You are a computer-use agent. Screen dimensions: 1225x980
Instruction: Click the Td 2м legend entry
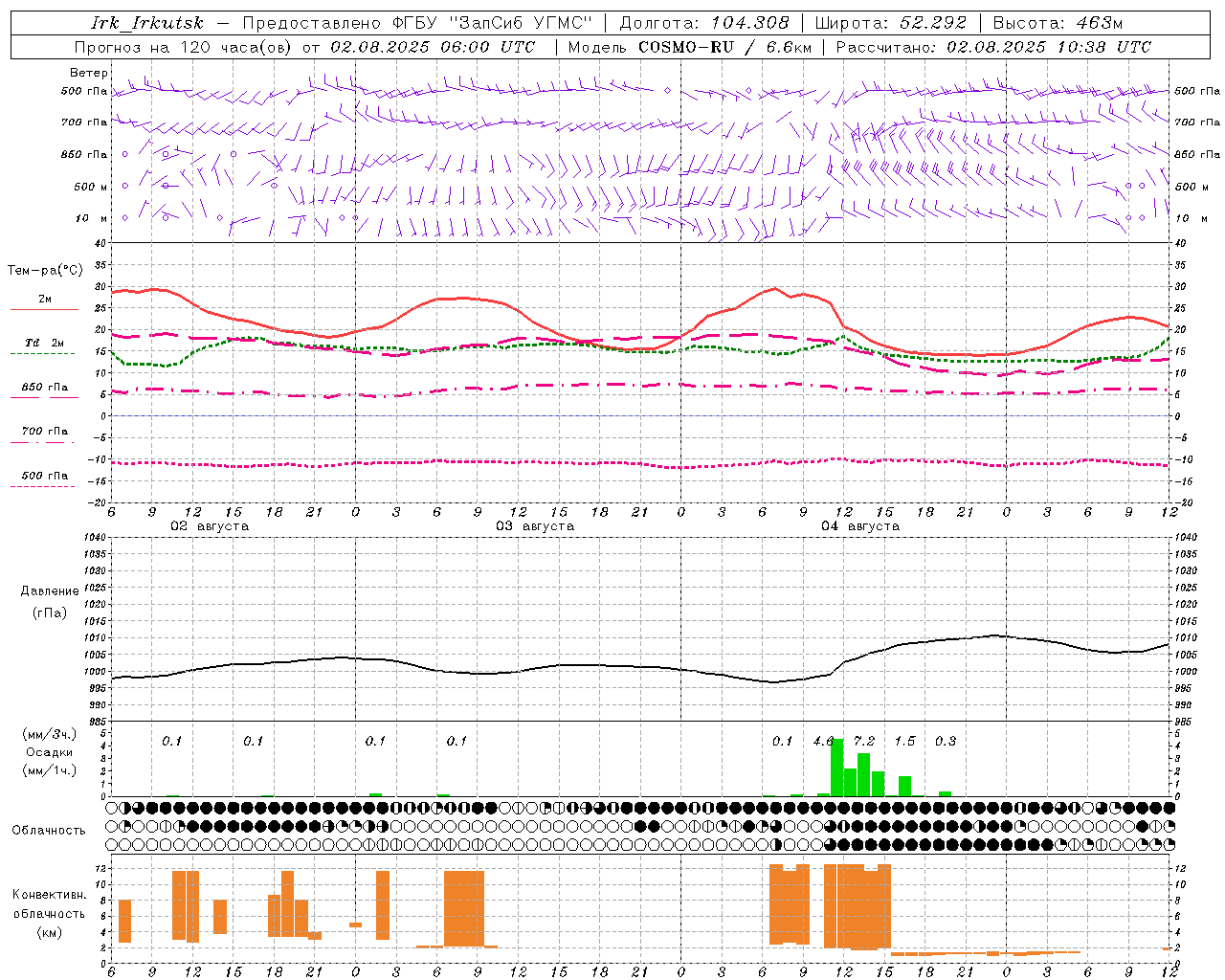click(x=44, y=343)
